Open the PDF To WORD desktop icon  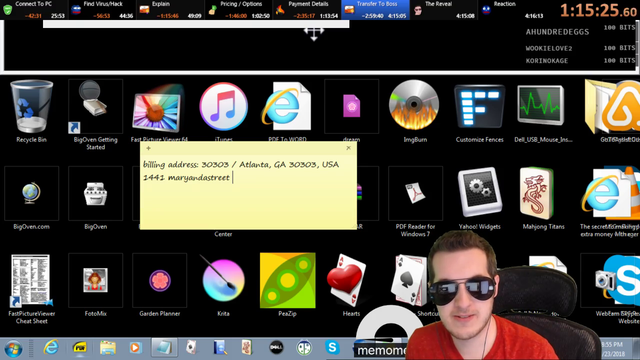287,111
